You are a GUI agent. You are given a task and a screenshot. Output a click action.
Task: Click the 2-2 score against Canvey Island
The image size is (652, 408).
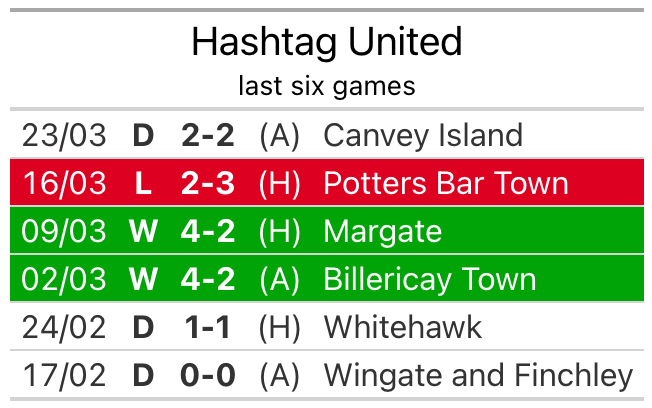click(208, 135)
